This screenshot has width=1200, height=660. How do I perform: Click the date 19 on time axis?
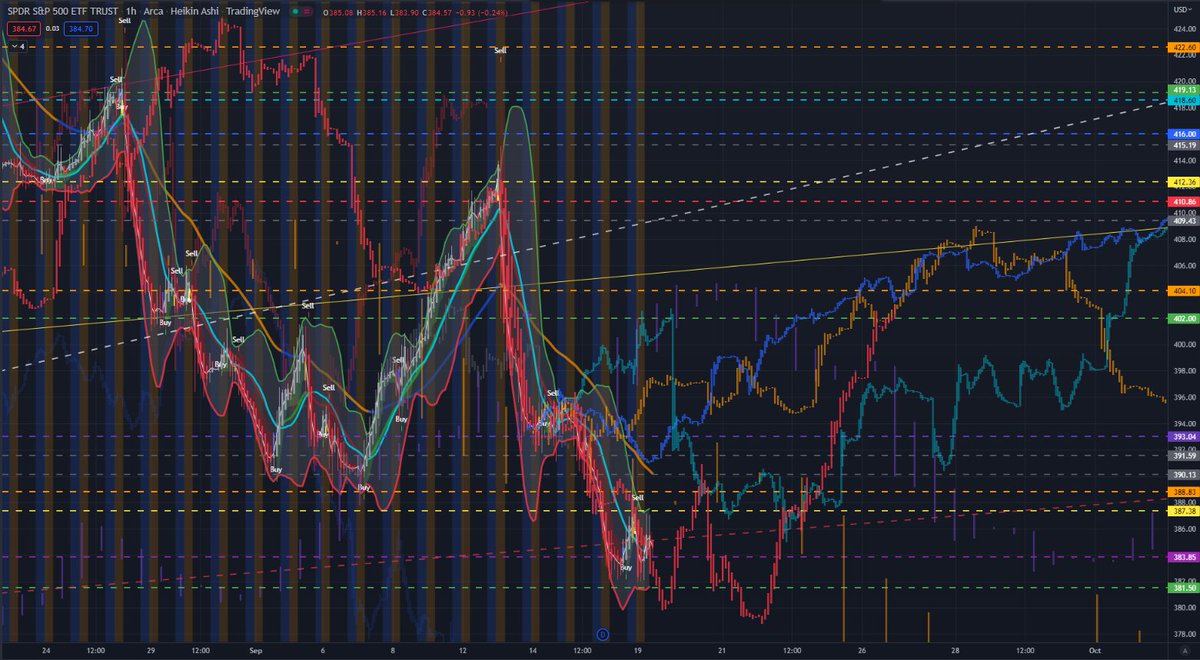(x=638, y=649)
